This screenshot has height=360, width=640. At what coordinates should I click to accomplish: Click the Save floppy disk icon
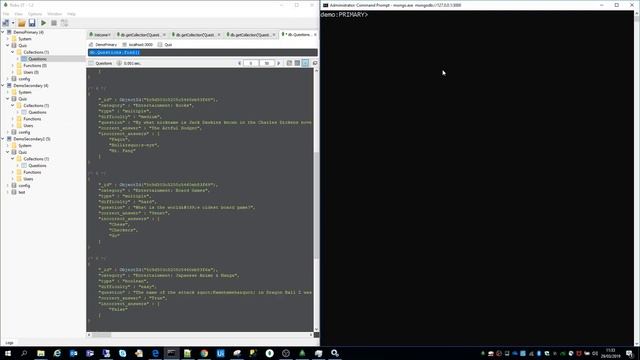32,23
